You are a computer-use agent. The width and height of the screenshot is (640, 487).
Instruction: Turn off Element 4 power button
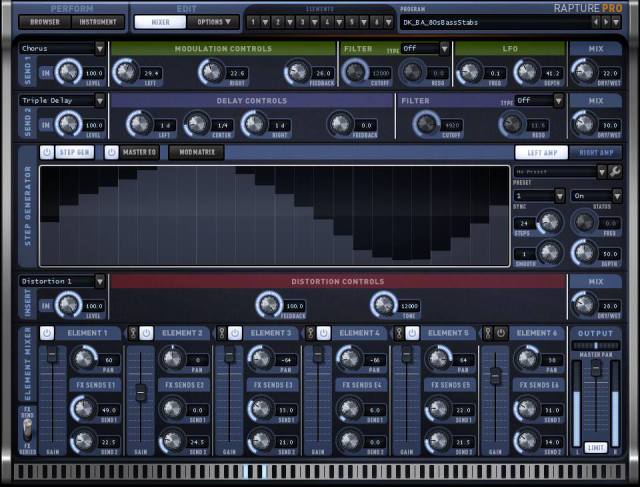click(x=324, y=333)
